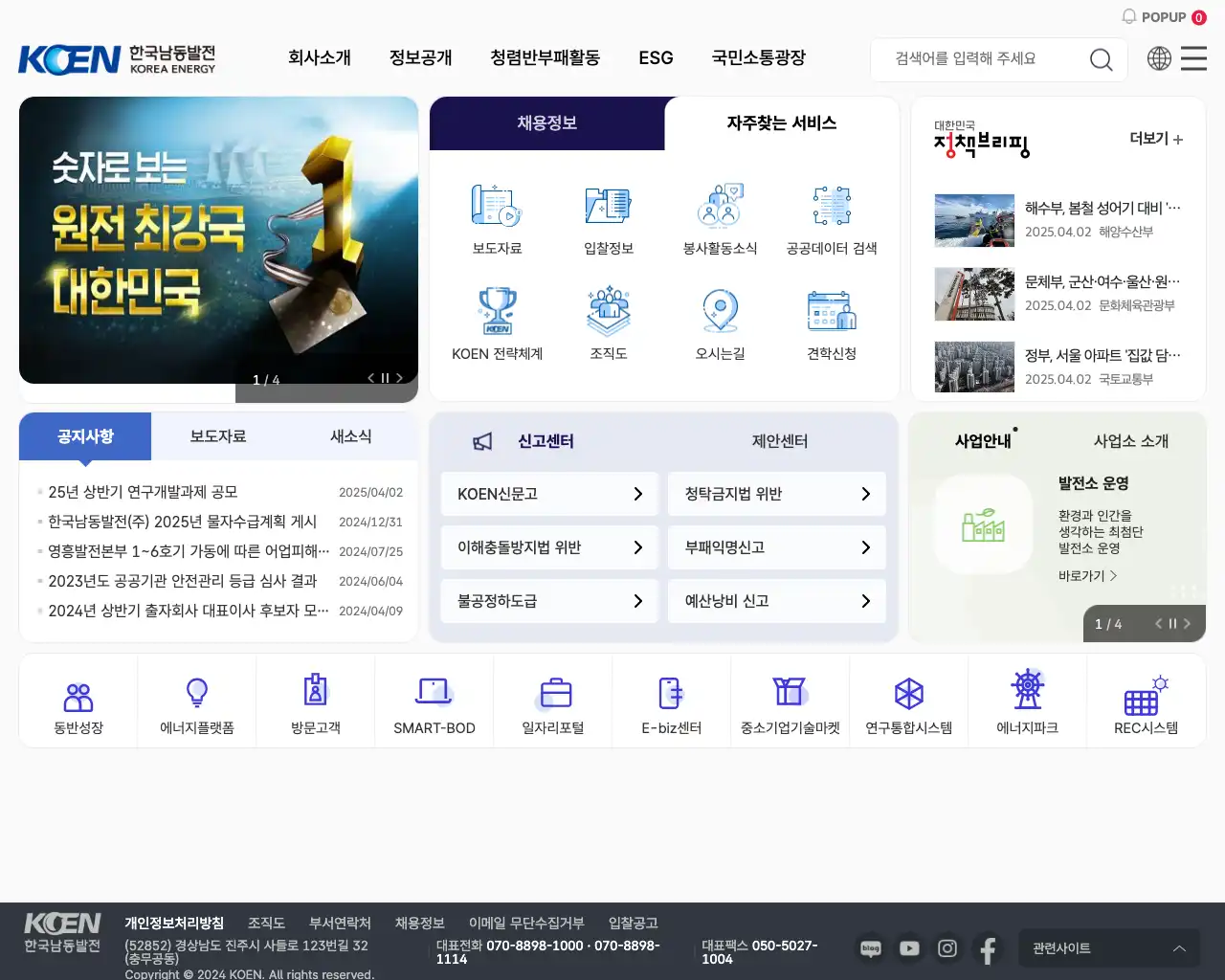This screenshot has width=1225, height=980.
Task: Pause the main banner slideshow
Action: point(385,378)
